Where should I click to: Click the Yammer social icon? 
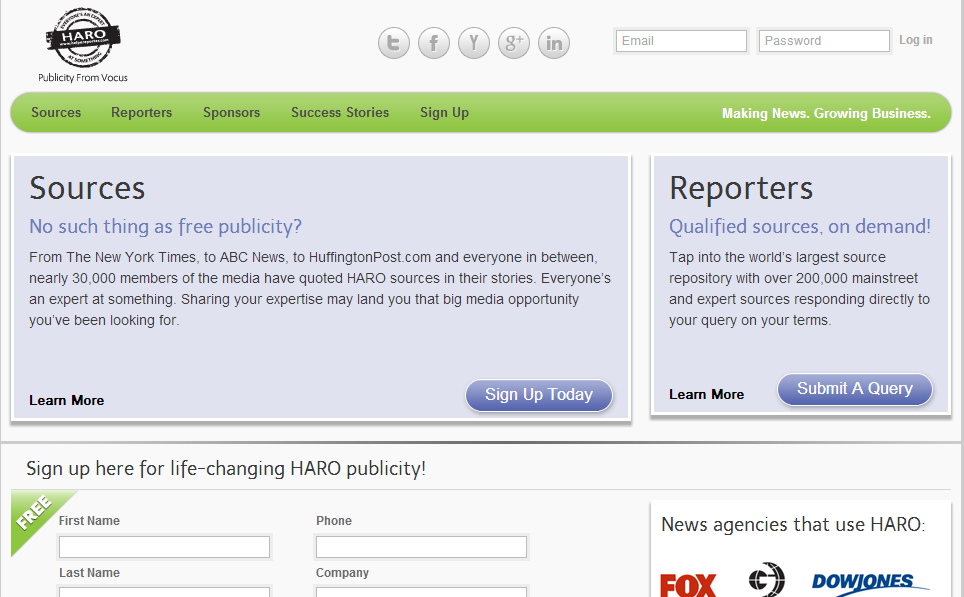(x=473, y=43)
